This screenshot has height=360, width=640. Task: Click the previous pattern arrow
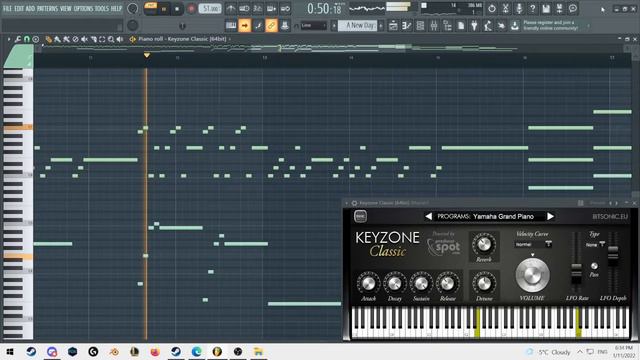pos(334,25)
